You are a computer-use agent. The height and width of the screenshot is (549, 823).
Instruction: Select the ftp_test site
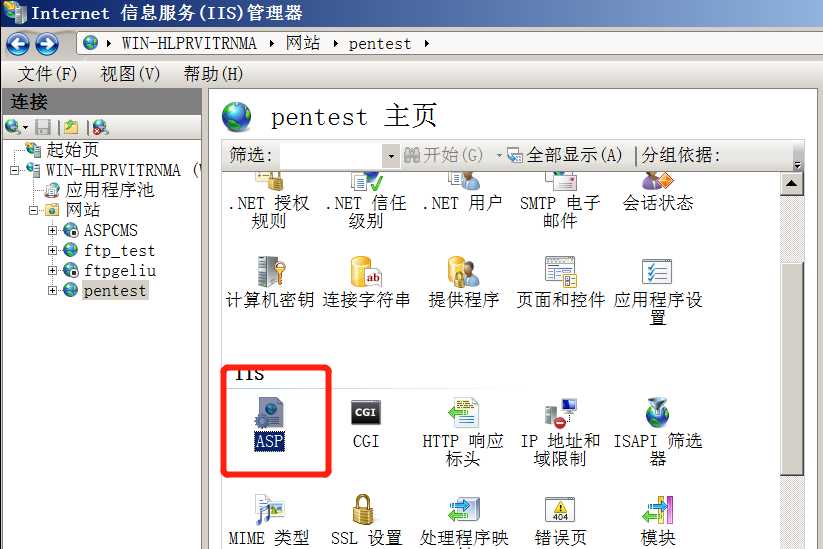119,250
